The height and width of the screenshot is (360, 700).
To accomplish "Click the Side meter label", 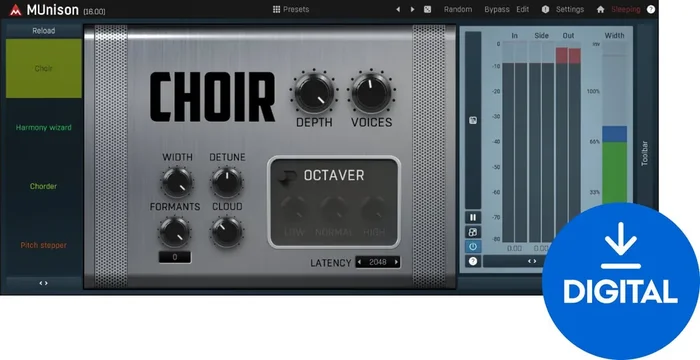I will tap(541, 36).
